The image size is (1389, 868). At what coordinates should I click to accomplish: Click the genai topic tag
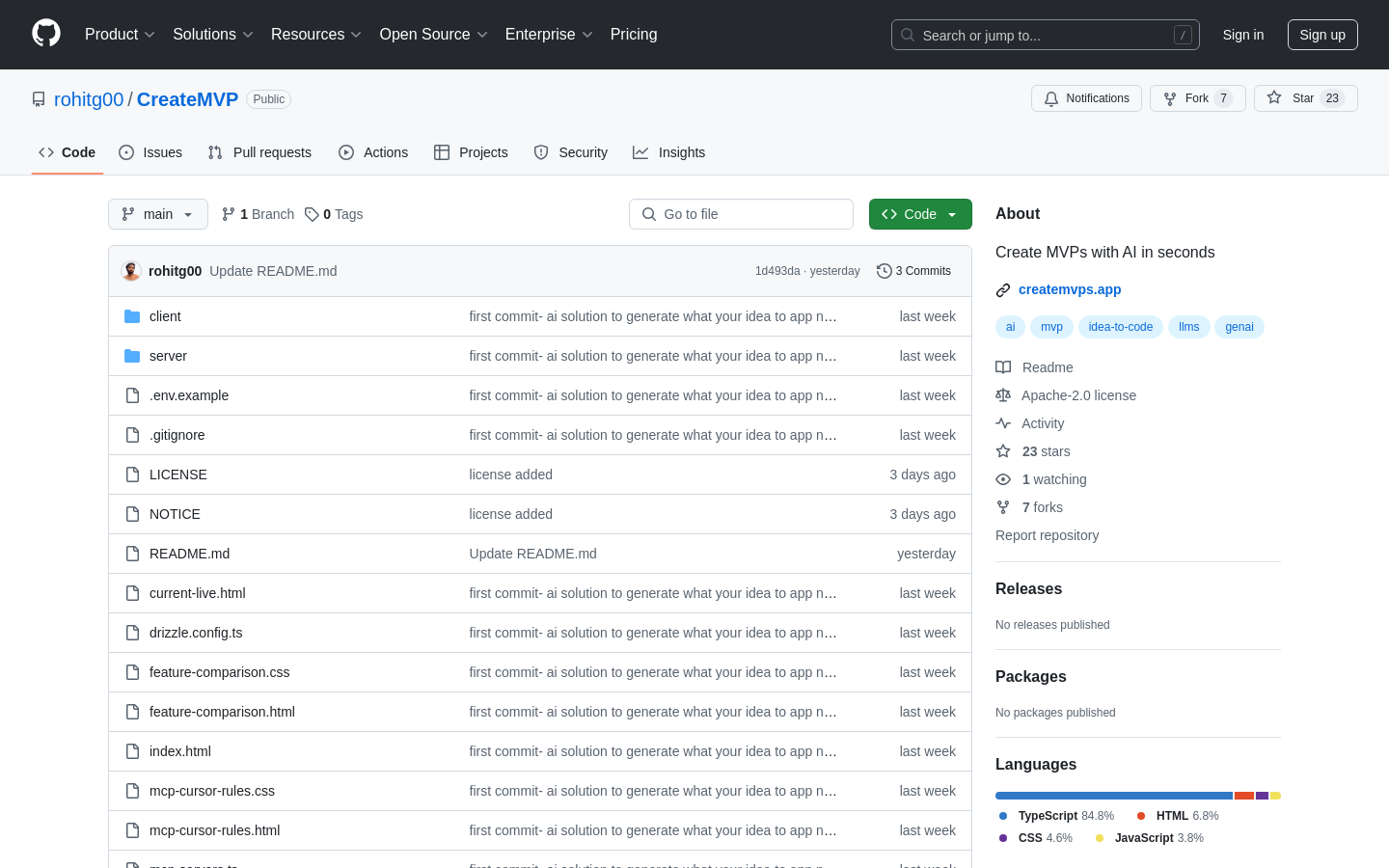1239,327
